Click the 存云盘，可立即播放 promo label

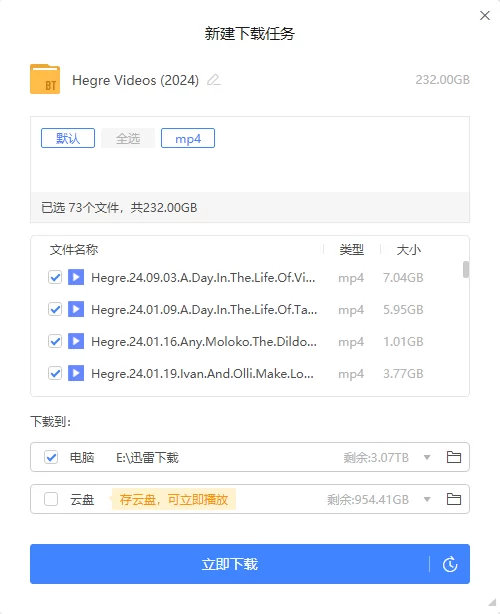(174, 499)
